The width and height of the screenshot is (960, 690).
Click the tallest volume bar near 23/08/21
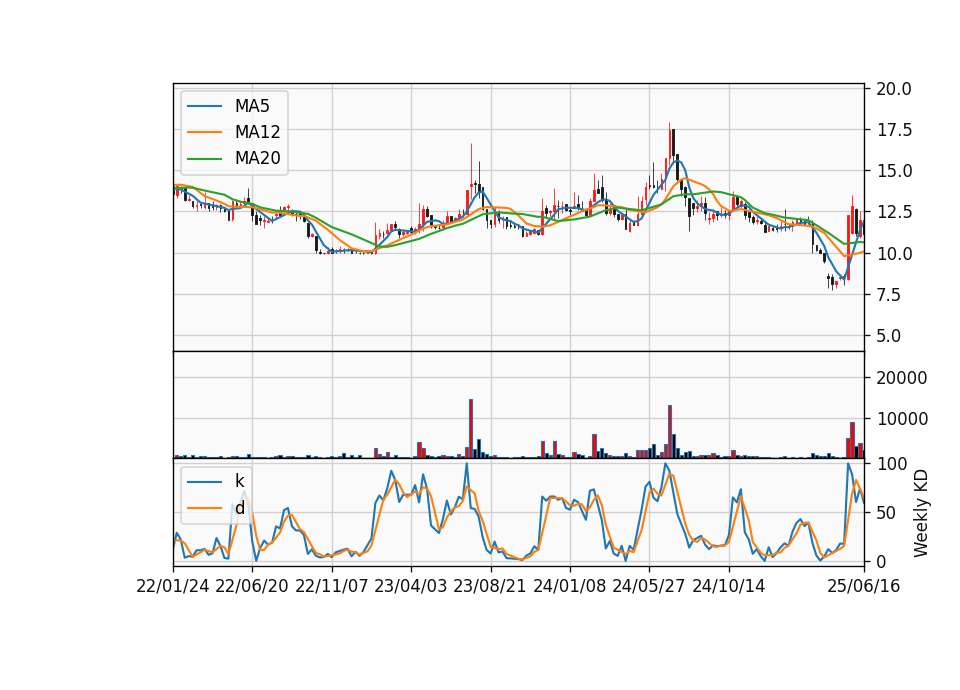(x=471, y=429)
